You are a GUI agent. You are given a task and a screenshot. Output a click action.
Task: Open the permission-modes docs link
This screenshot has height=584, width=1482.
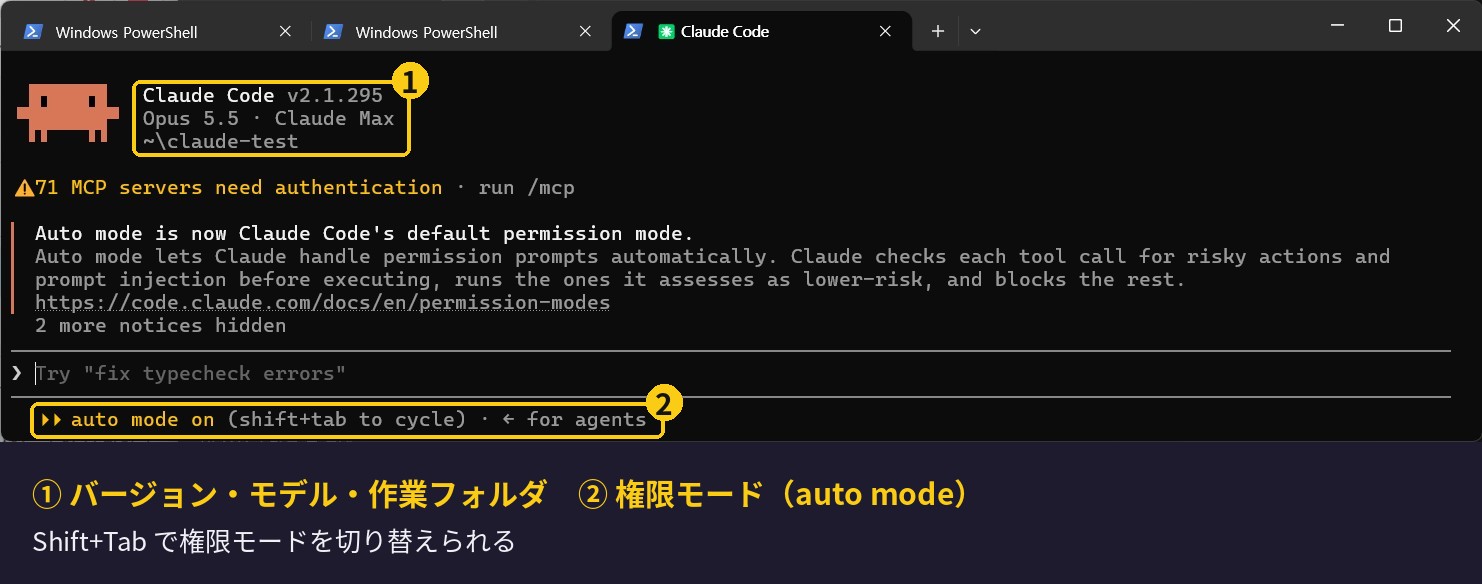[x=323, y=302]
